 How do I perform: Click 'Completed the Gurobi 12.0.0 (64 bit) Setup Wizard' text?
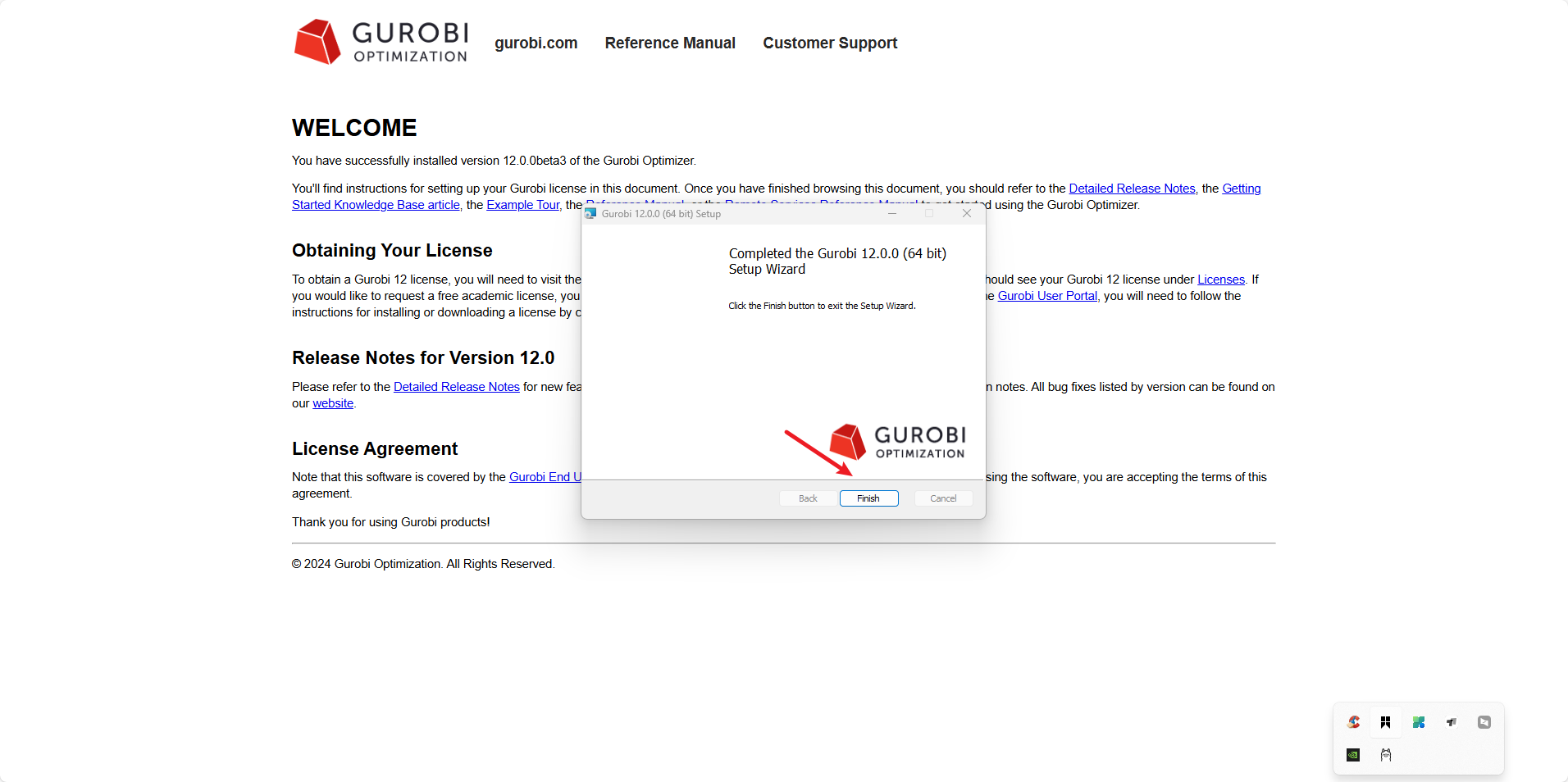[x=837, y=261]
